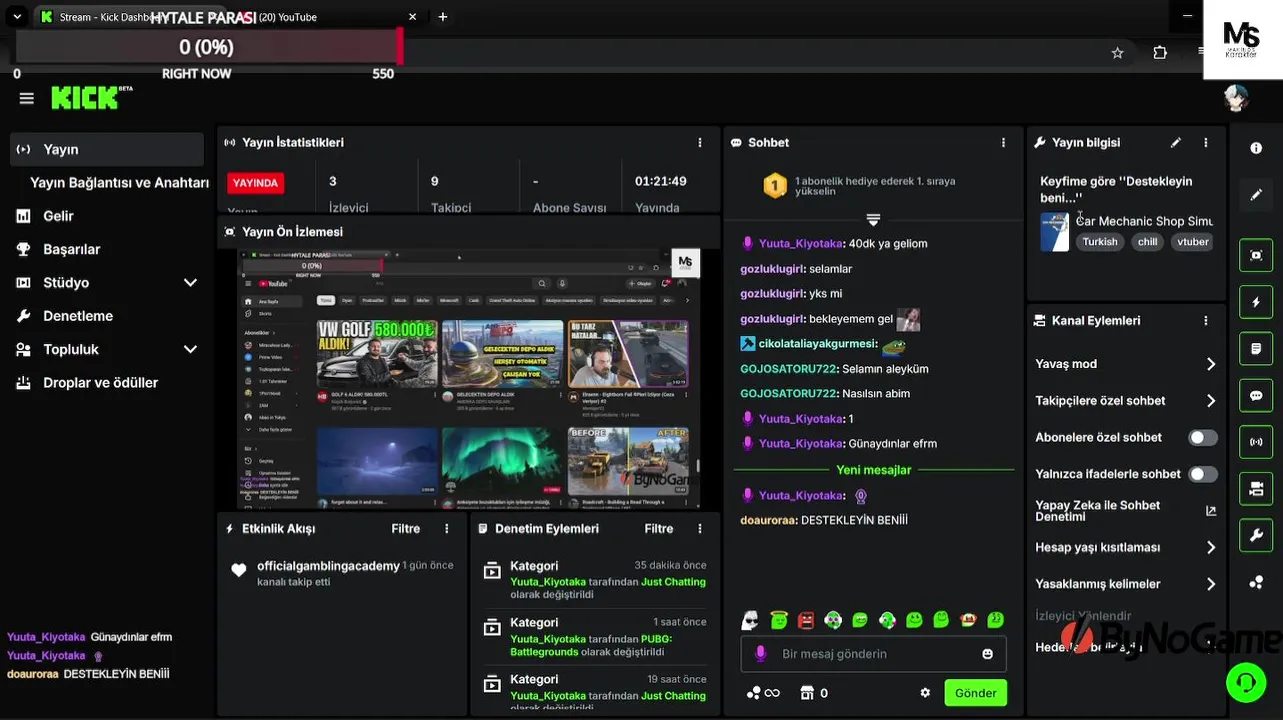Open emoji picker in message box
This screenshot has width=1283, height=720.
click(x=988, y=654)
